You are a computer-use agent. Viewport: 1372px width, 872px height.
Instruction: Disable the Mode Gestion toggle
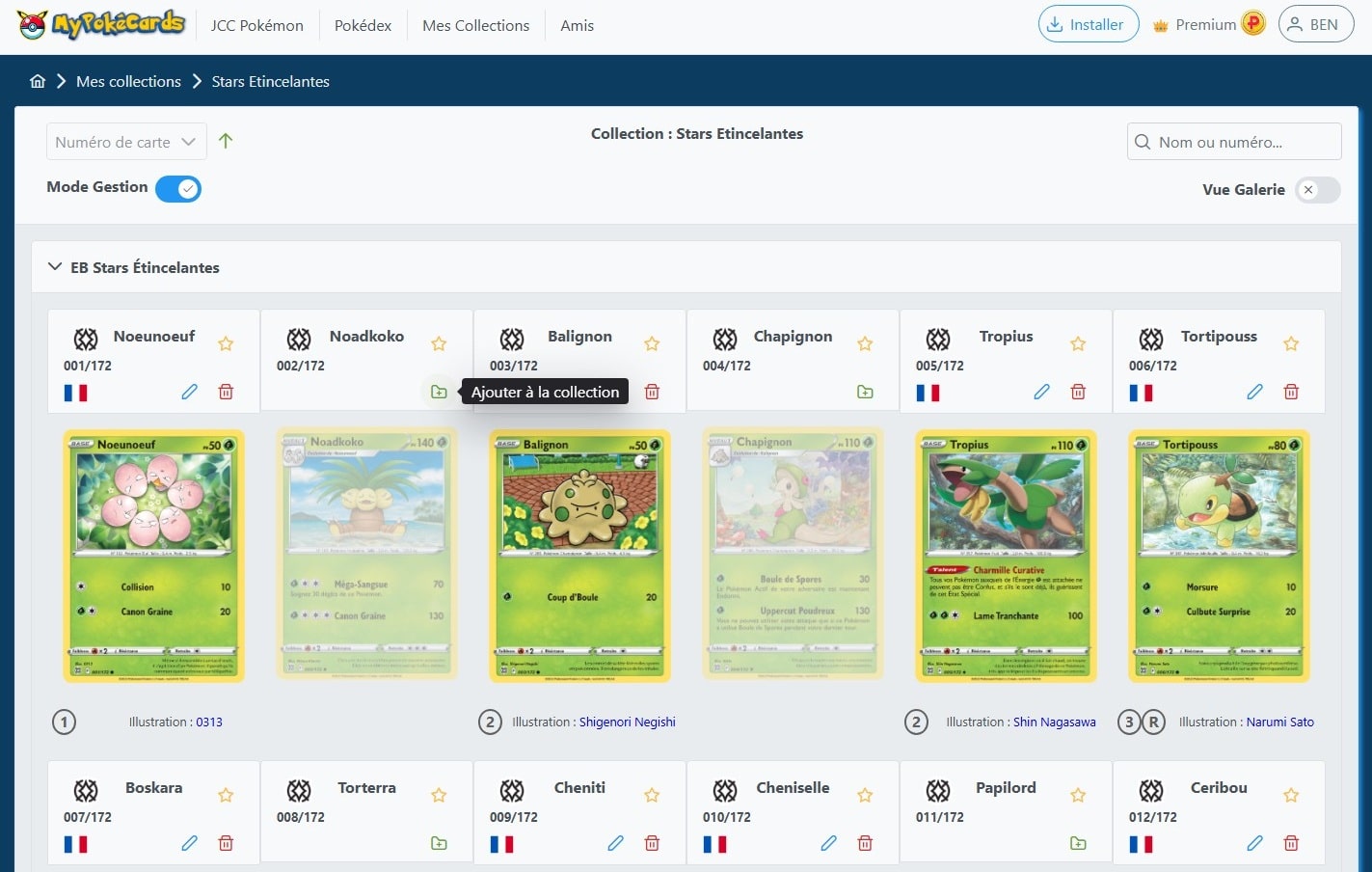178,188
